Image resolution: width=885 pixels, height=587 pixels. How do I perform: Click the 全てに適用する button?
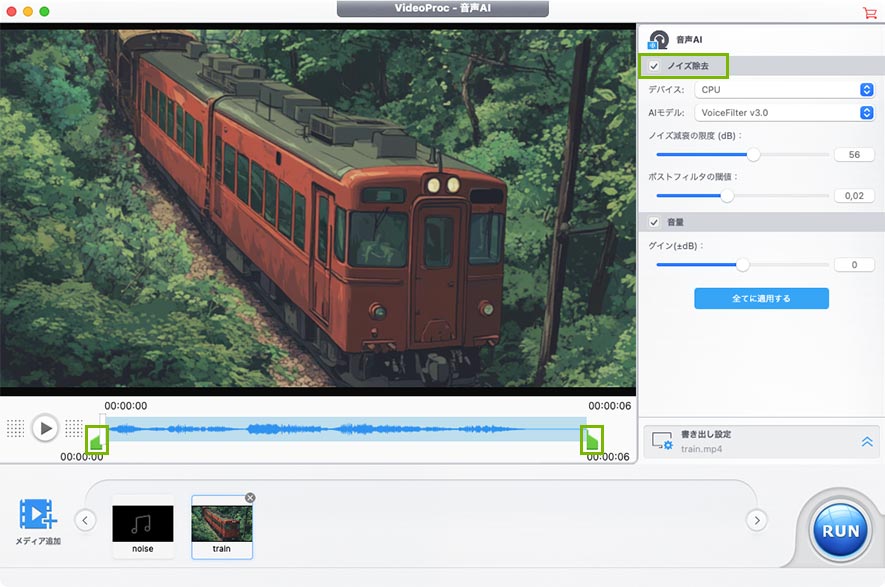tap(761, 299)
